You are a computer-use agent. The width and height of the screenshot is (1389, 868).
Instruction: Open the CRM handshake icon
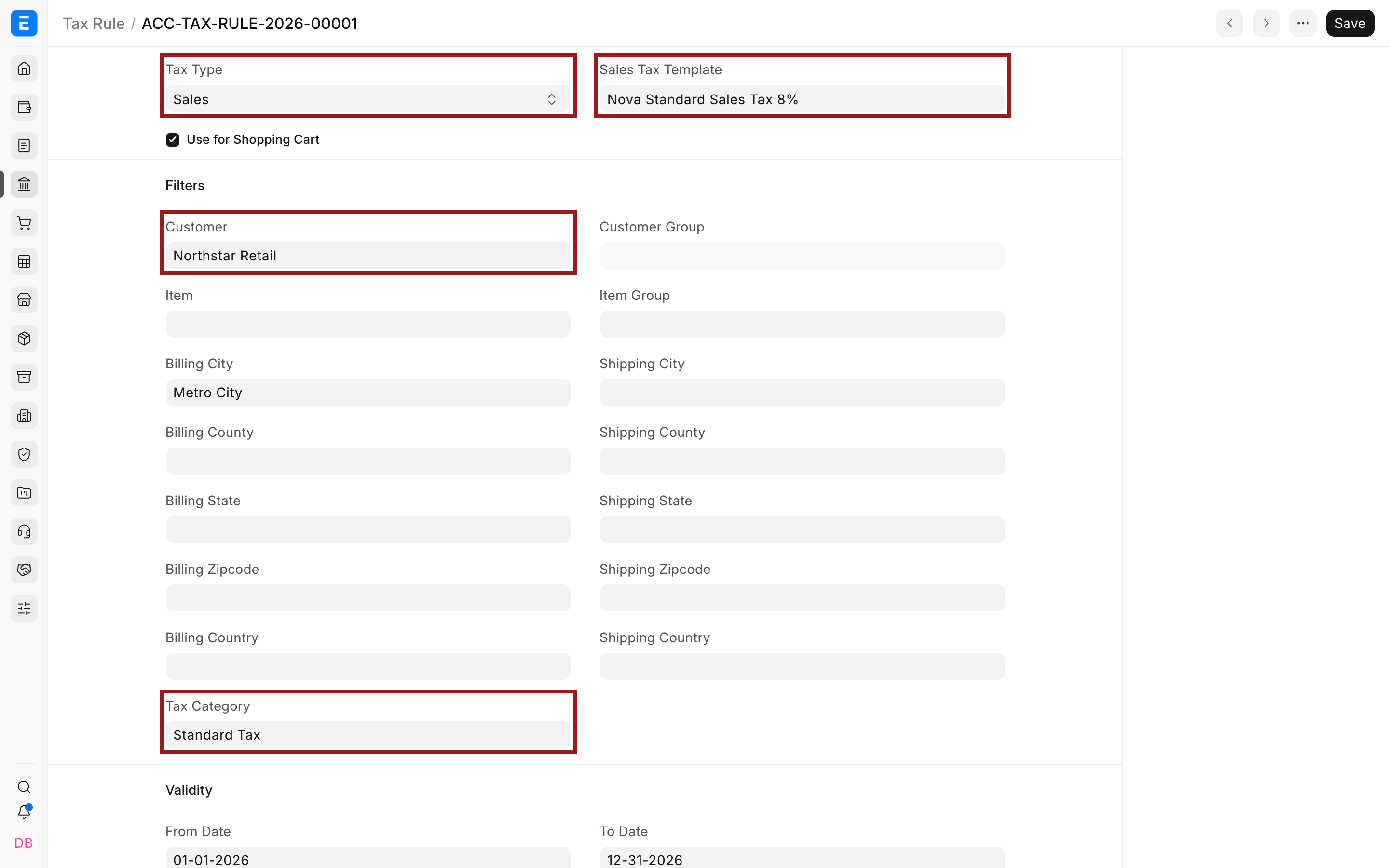(x=24, y=570)
